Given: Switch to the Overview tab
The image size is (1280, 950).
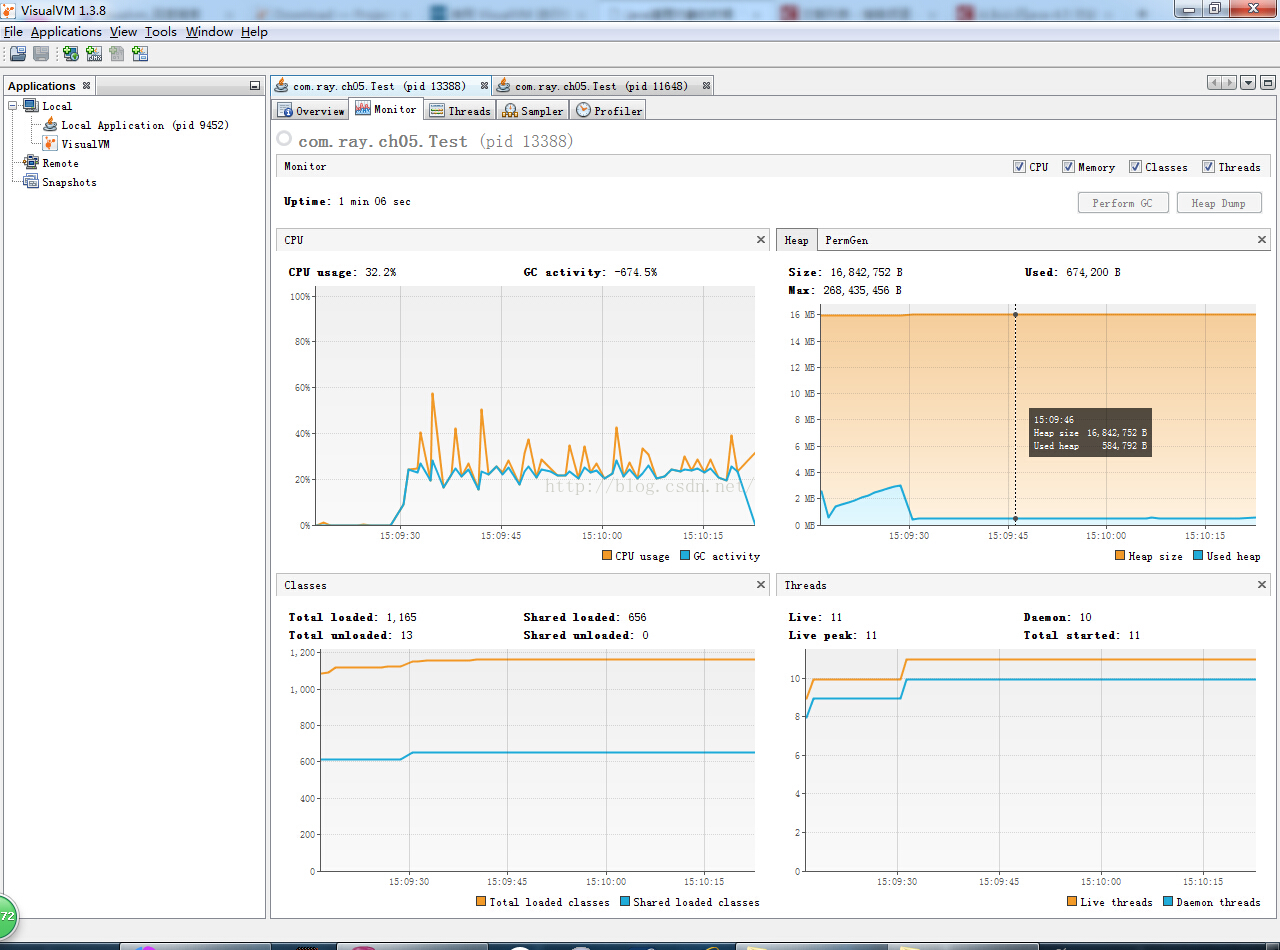Looking at the screenshot, I should point(311,110).
